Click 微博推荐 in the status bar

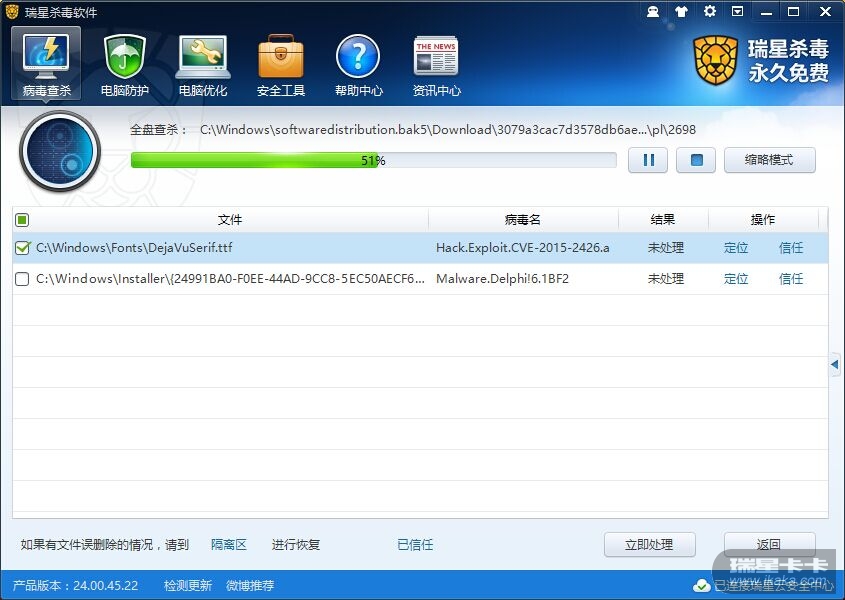click(x=250, y=585)
